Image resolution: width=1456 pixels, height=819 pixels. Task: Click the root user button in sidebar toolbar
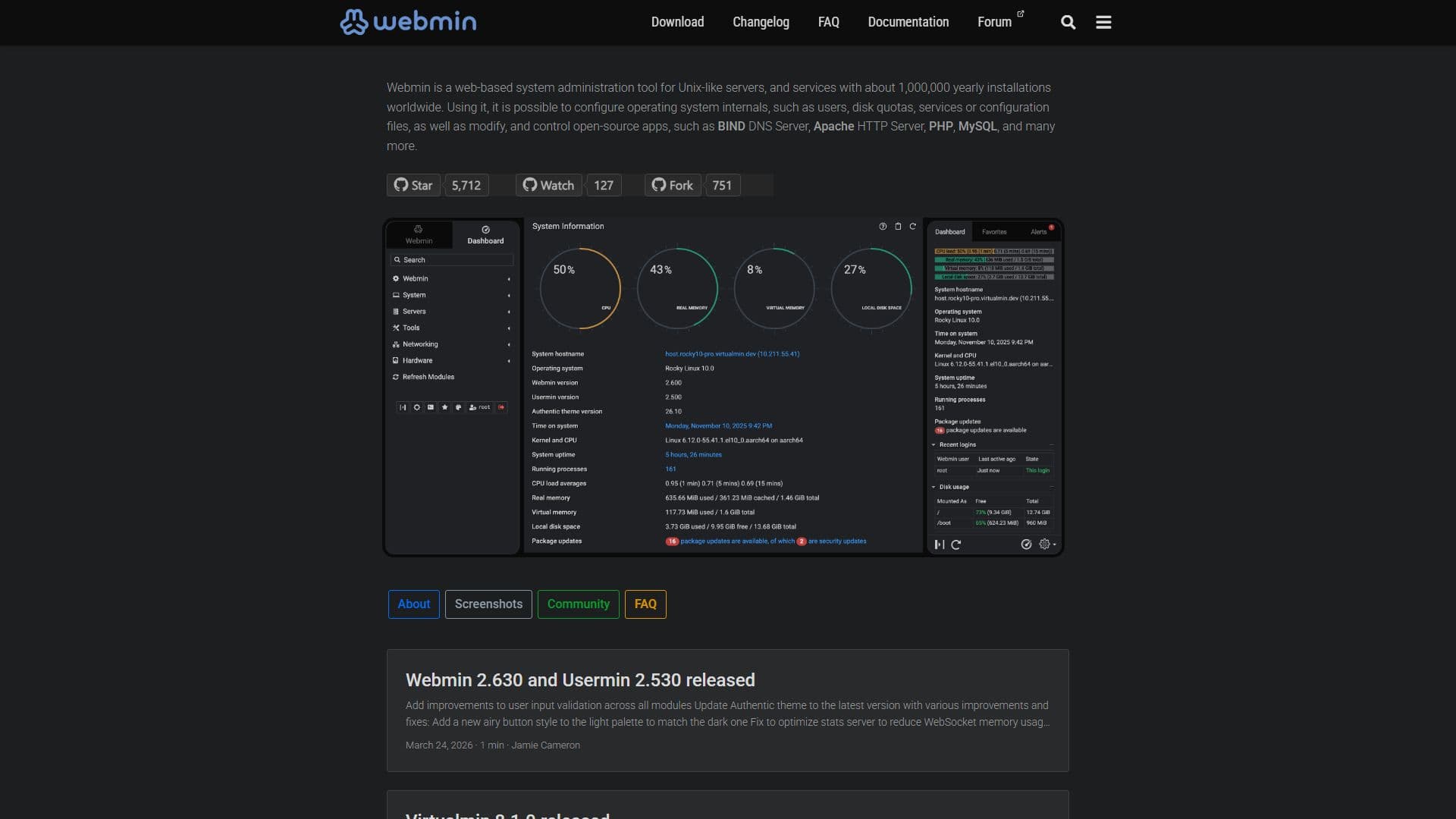point(479,407)
